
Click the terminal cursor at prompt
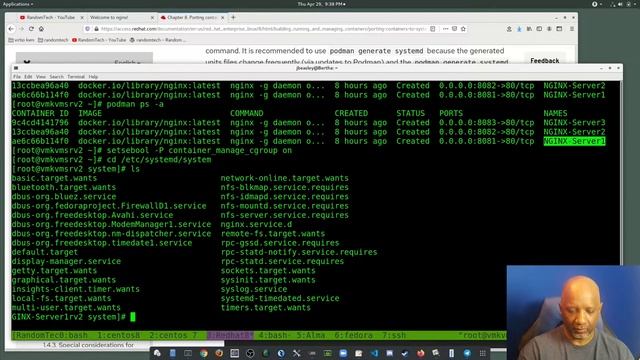click(x=133, y=317)
